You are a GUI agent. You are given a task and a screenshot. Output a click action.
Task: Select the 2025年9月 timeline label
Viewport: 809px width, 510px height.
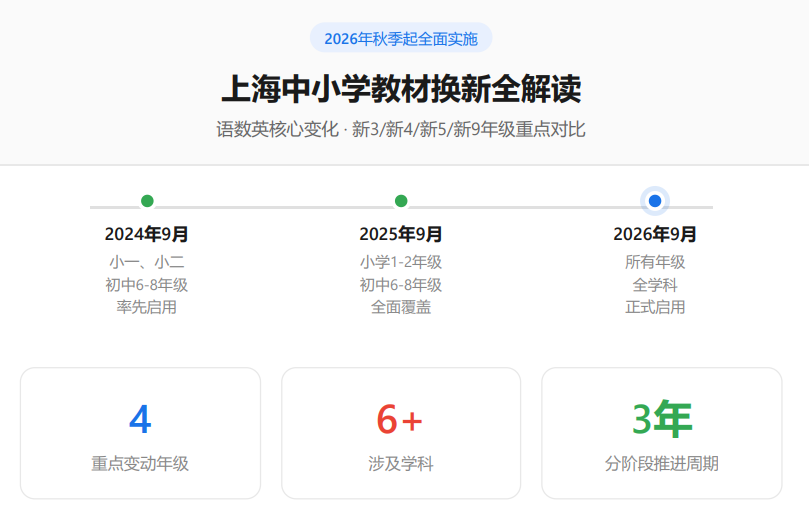401,234
